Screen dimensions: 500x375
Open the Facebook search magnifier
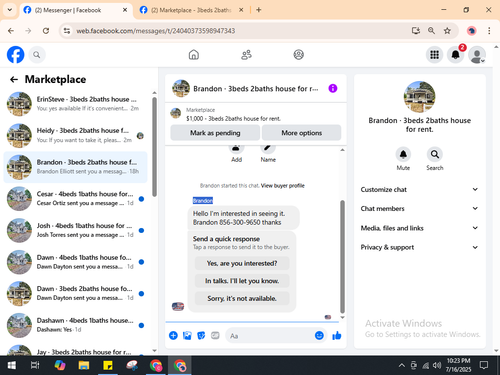[x=37, y=55]
